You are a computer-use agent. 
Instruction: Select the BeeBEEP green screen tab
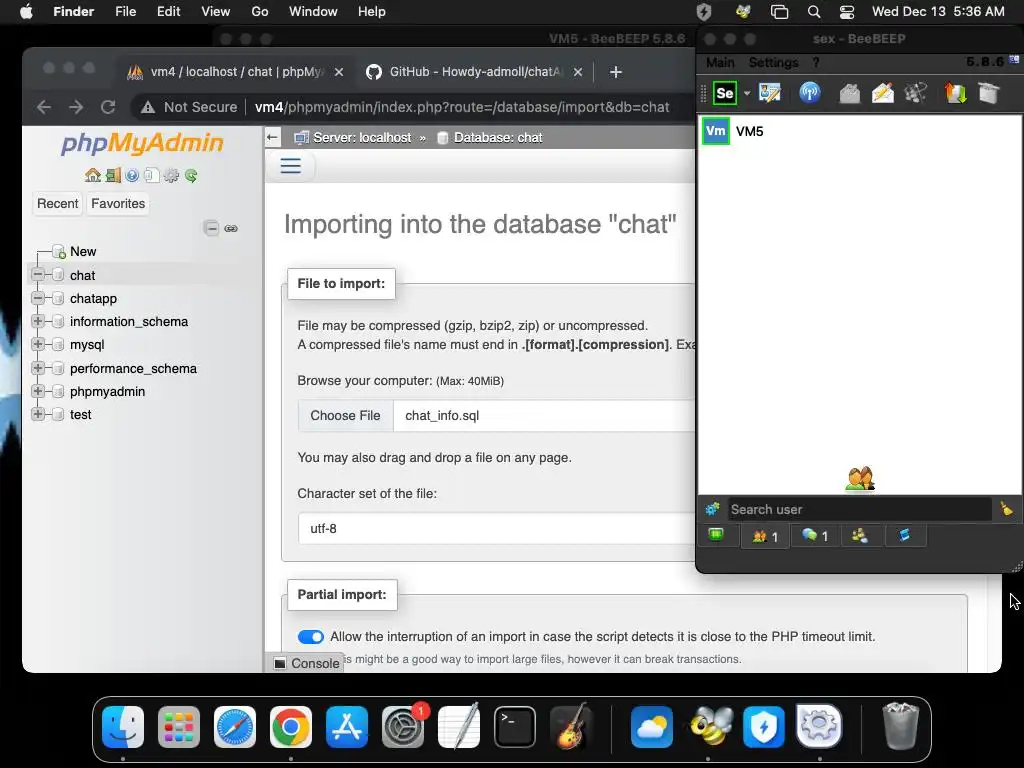coord(716,535)
